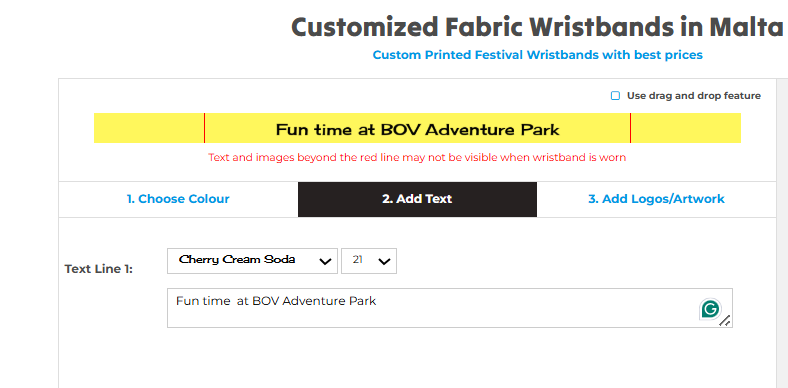Go to the 3. Add Logos/Artwork tab
This screenshot has height=388, width=788.
tap(656, 199)
